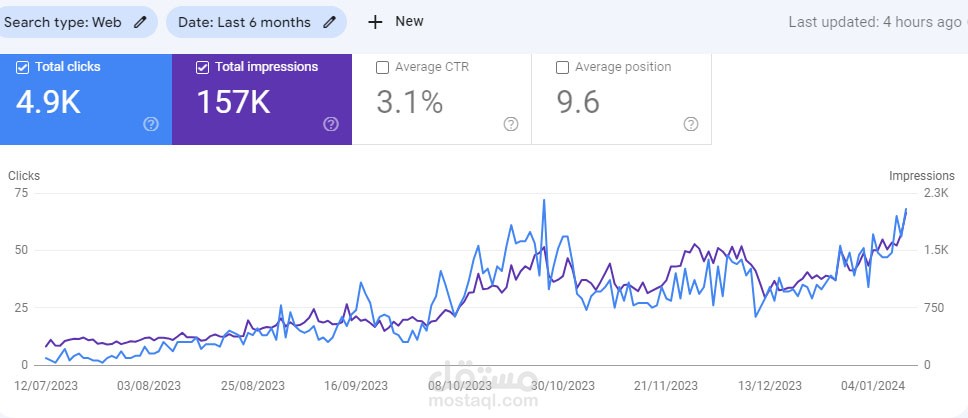968x418 pixels.
Task: Click the plus icon to add a new filter
Action: (x=375, y=22)
